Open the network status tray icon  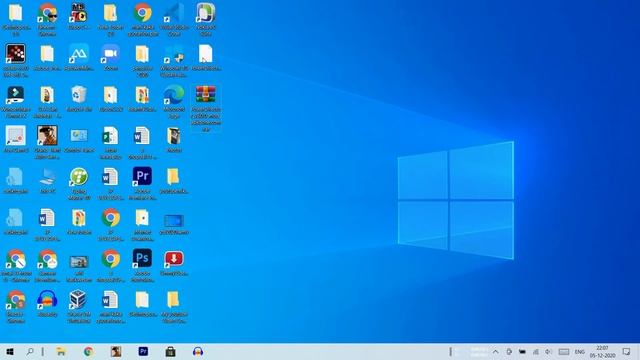tap(536, 351)
